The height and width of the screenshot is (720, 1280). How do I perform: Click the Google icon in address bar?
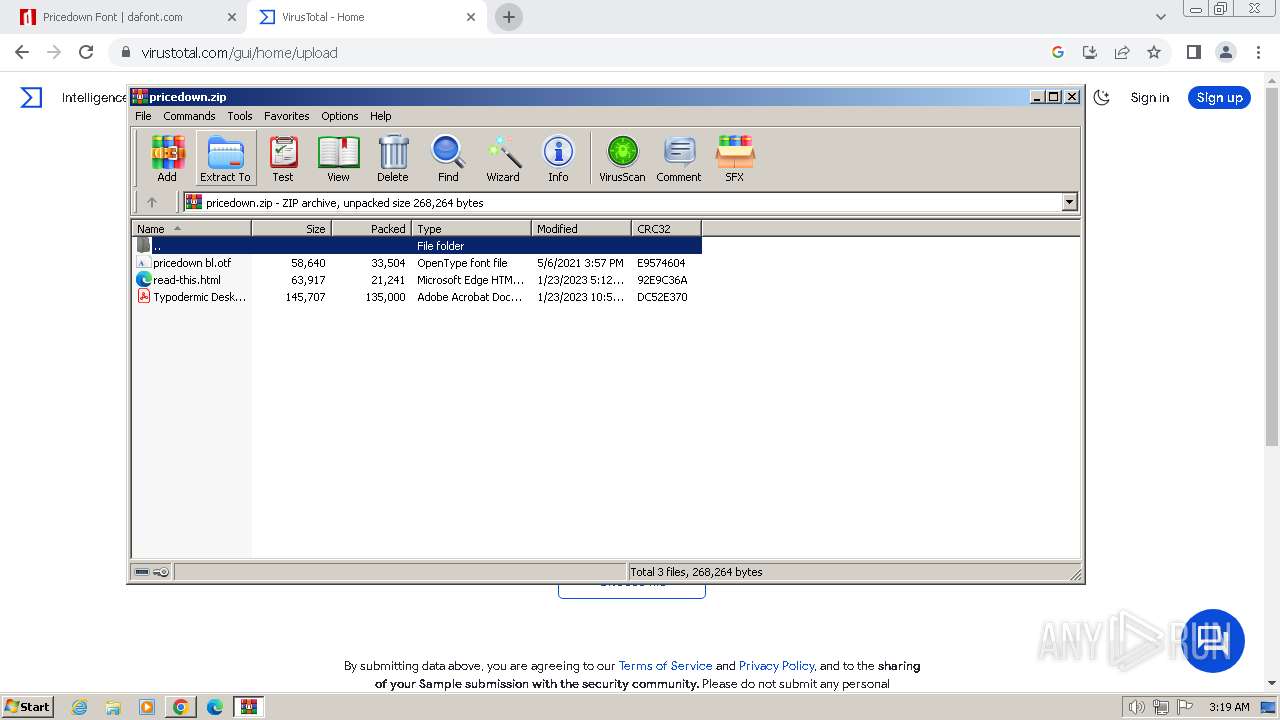[x=1058, y=52]
